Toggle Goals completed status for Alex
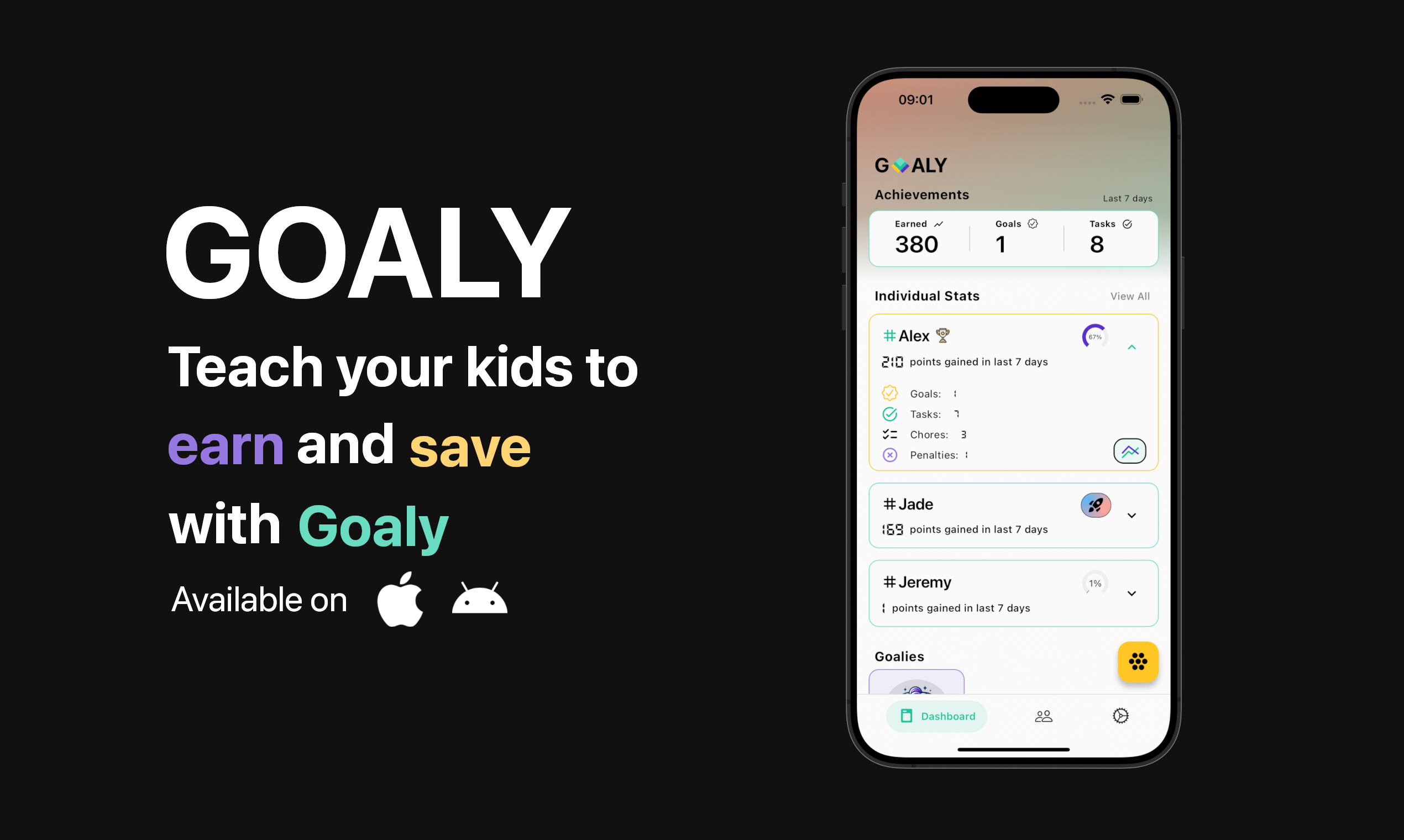Image resolution: width=1404 pixels, height=840 pixels. point(889,392)
